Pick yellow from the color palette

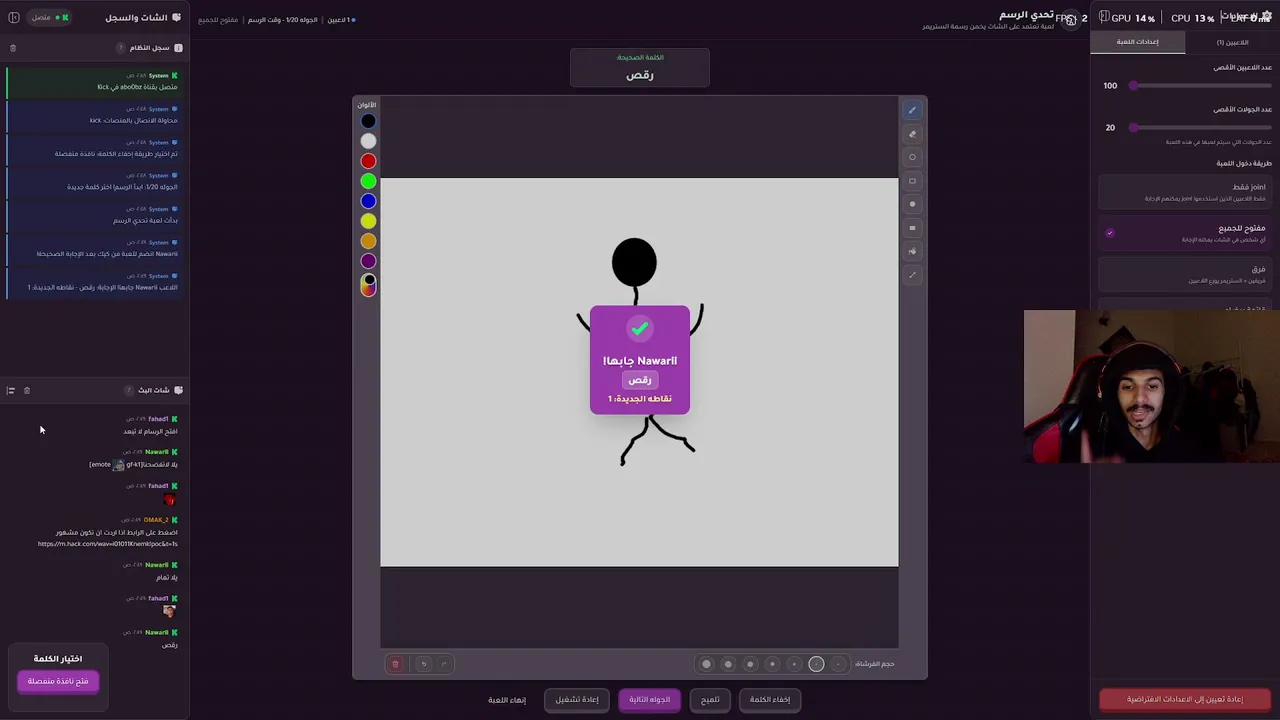coord(369,221)
